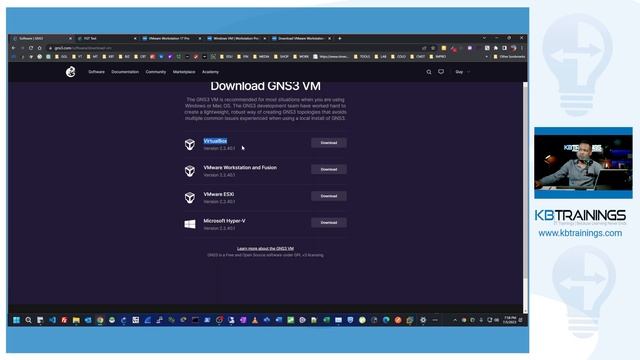Download the VMware ESXi VM
This screenshot has height=360, width=640.
click(x=329, y=196)
